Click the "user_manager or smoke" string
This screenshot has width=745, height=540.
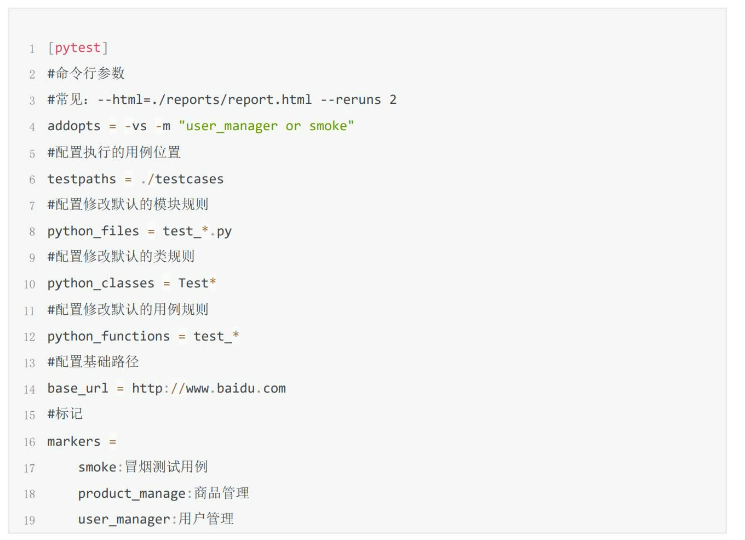266,126
